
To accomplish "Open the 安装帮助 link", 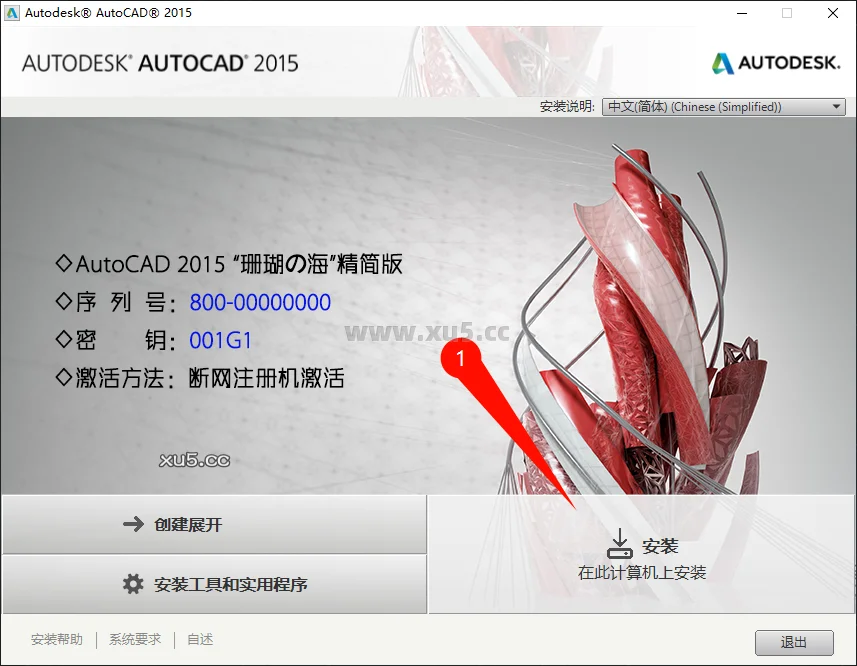I will click(57, 640).
